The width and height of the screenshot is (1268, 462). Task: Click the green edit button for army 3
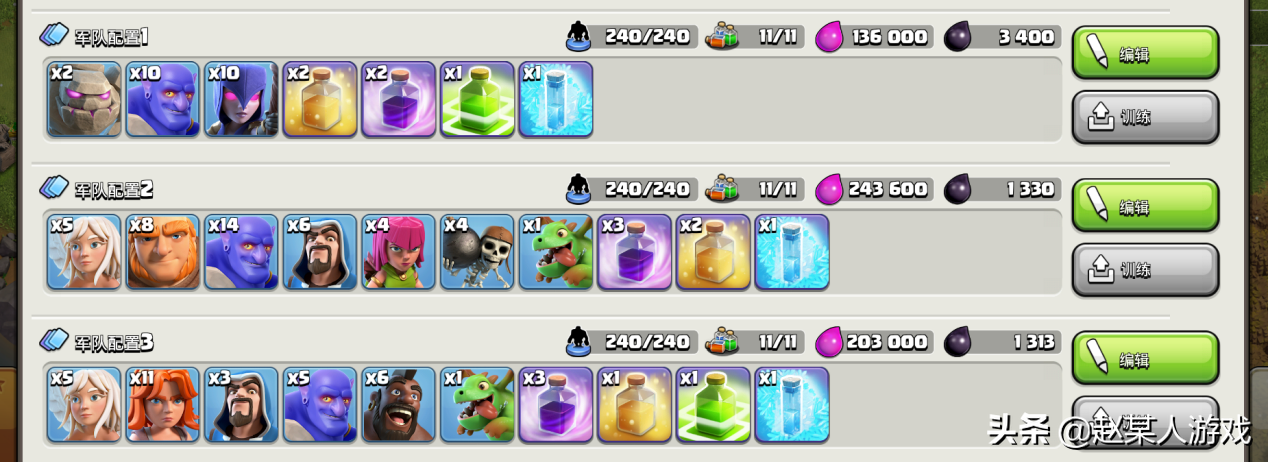click(x=1145, y=358)
